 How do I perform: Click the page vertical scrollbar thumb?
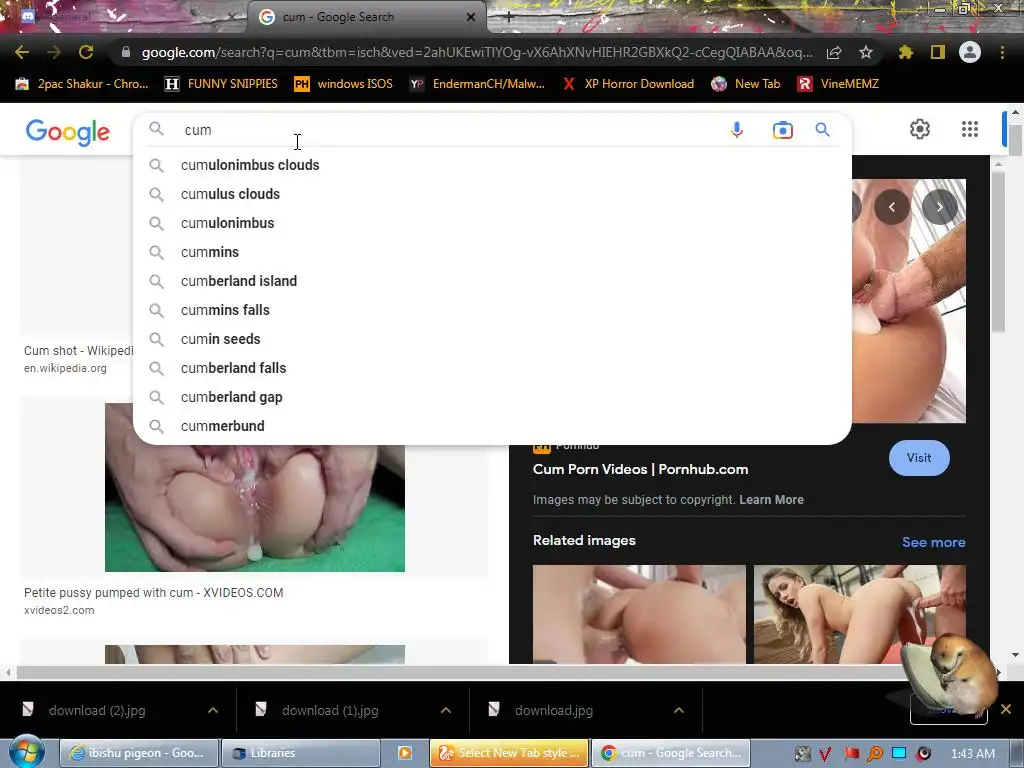point(1015,140)
